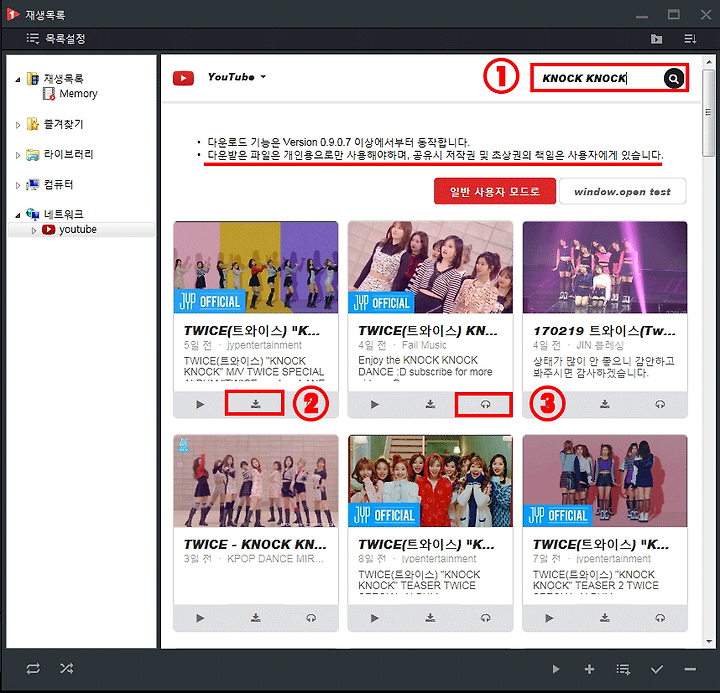Screen dimensions: 720x693
Task: Collapse the 재생목록 tree node
Action: [x=18, y=80]
